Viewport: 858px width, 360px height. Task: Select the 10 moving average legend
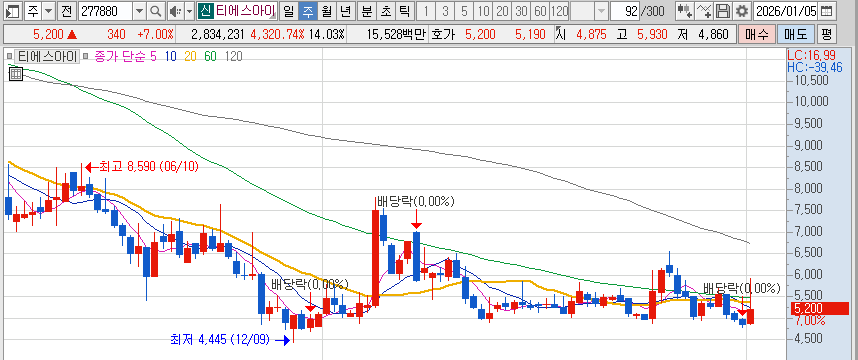[x=170, y=56]
